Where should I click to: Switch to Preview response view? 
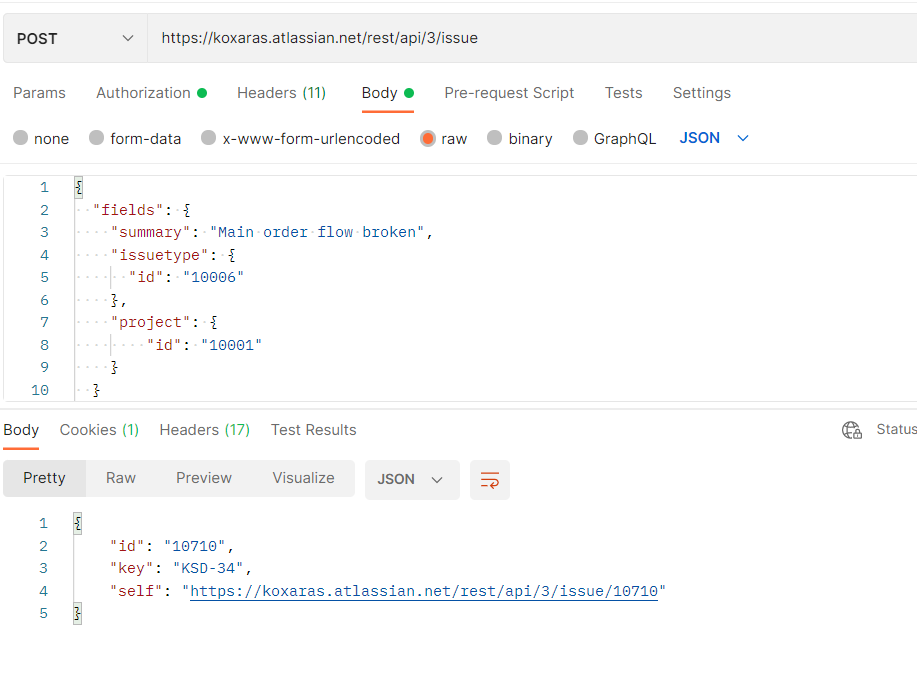point(204,479)
